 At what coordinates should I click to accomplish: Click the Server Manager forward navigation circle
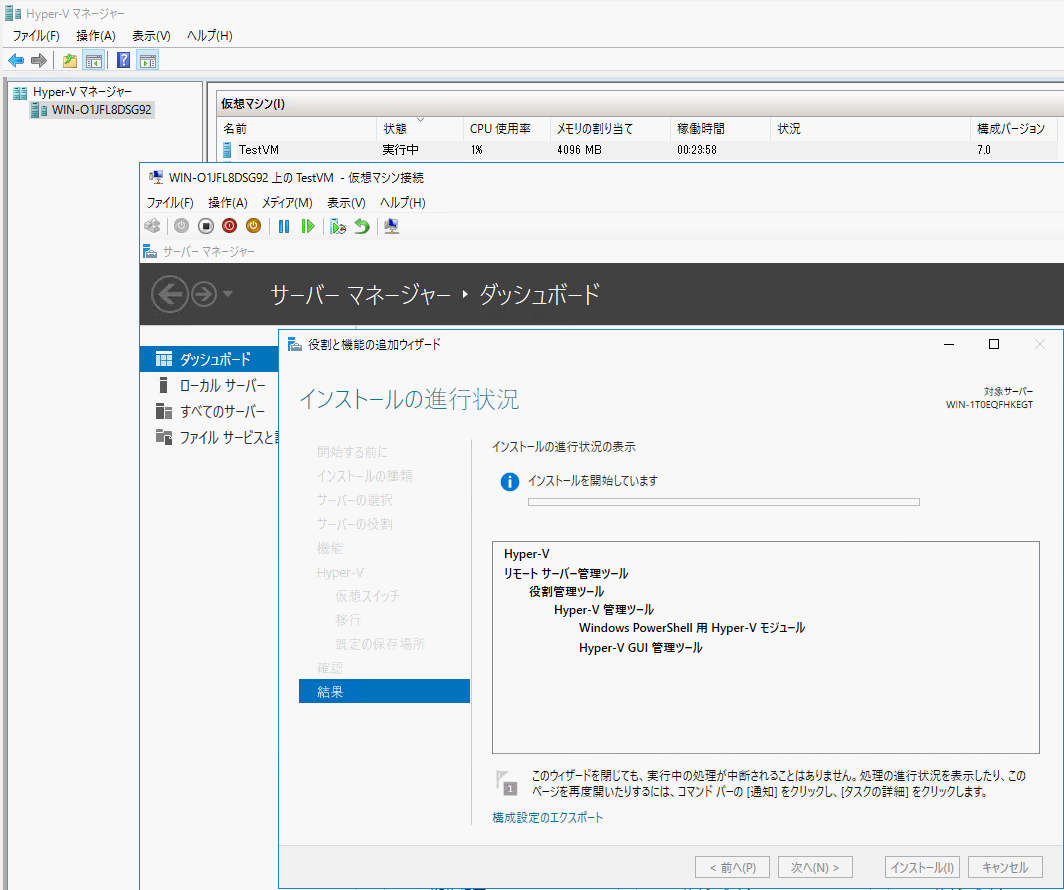tap(204, 294)
